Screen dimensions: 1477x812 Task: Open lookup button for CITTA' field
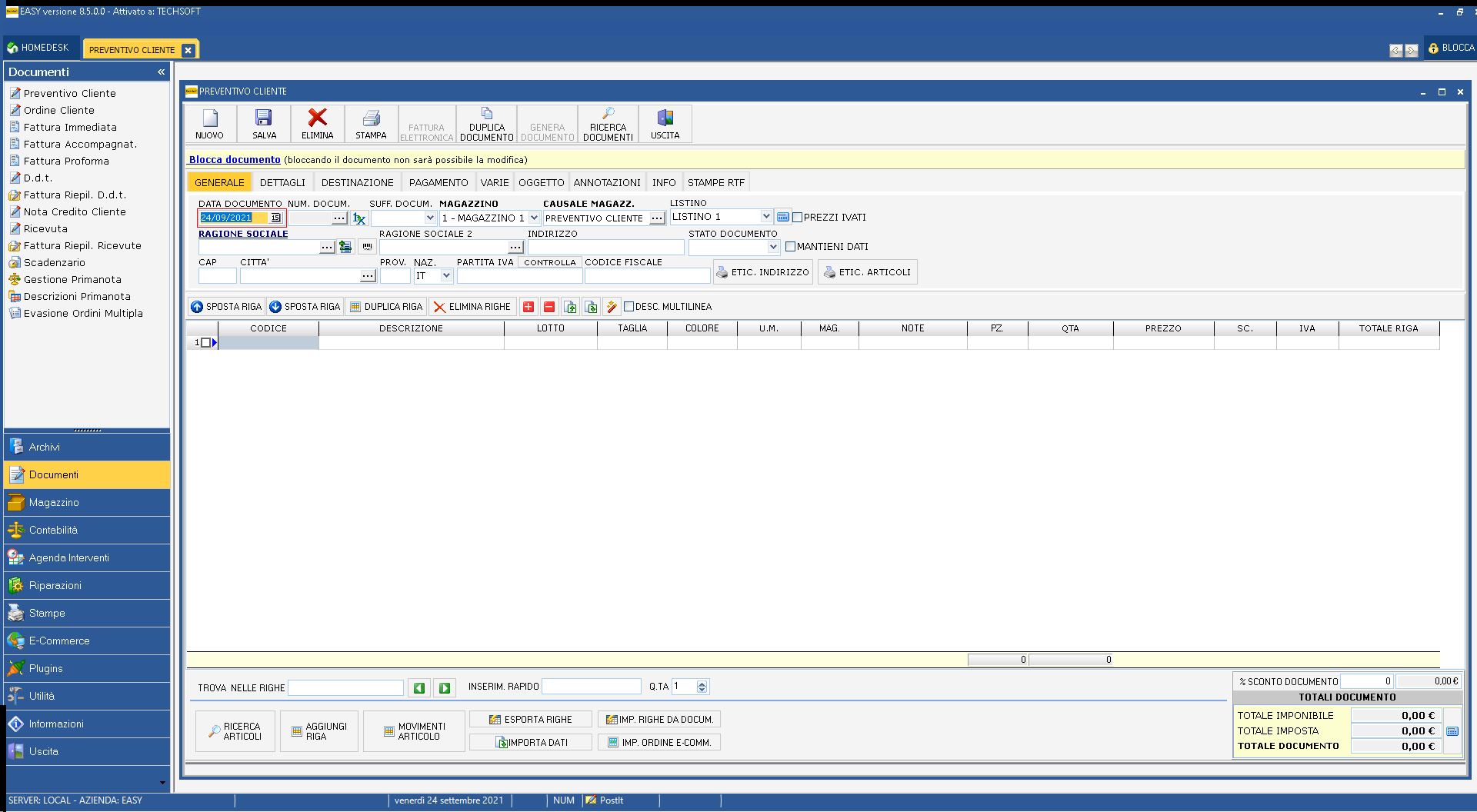click(368, 276)
